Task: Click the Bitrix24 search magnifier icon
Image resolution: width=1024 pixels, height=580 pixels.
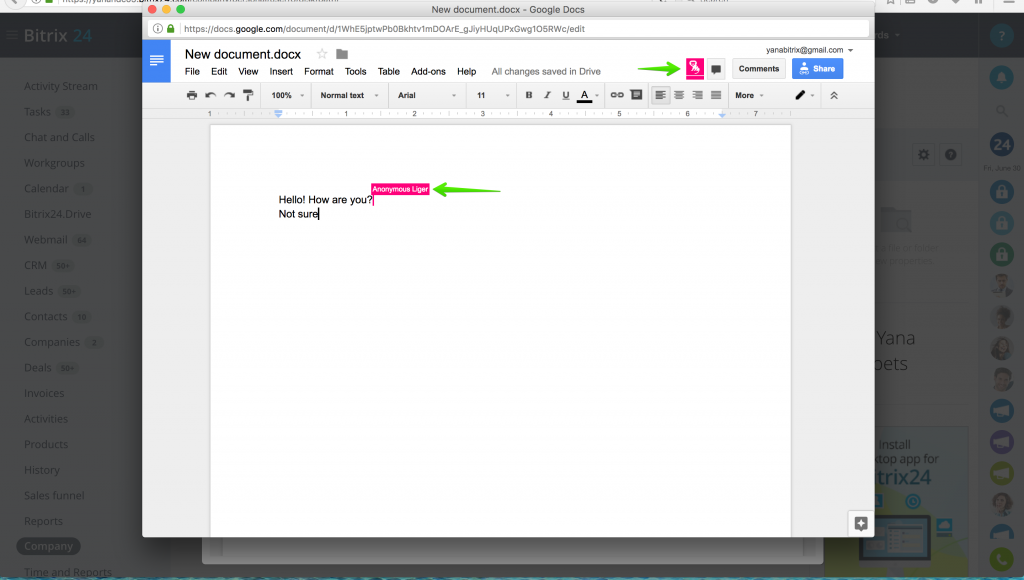Action: pos(1001,112)
